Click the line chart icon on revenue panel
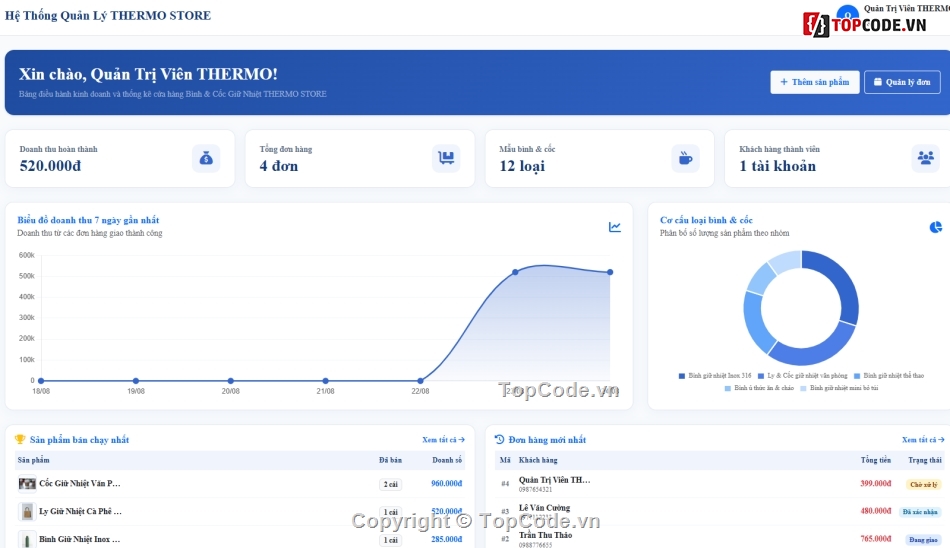The image size is (950, 548). tap(614, 227)
